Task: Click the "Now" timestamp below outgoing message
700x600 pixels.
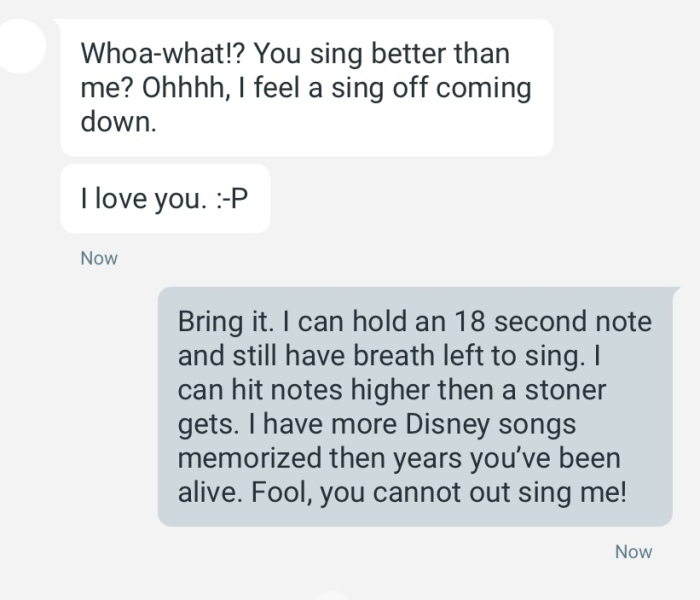Action: point(633,551)
